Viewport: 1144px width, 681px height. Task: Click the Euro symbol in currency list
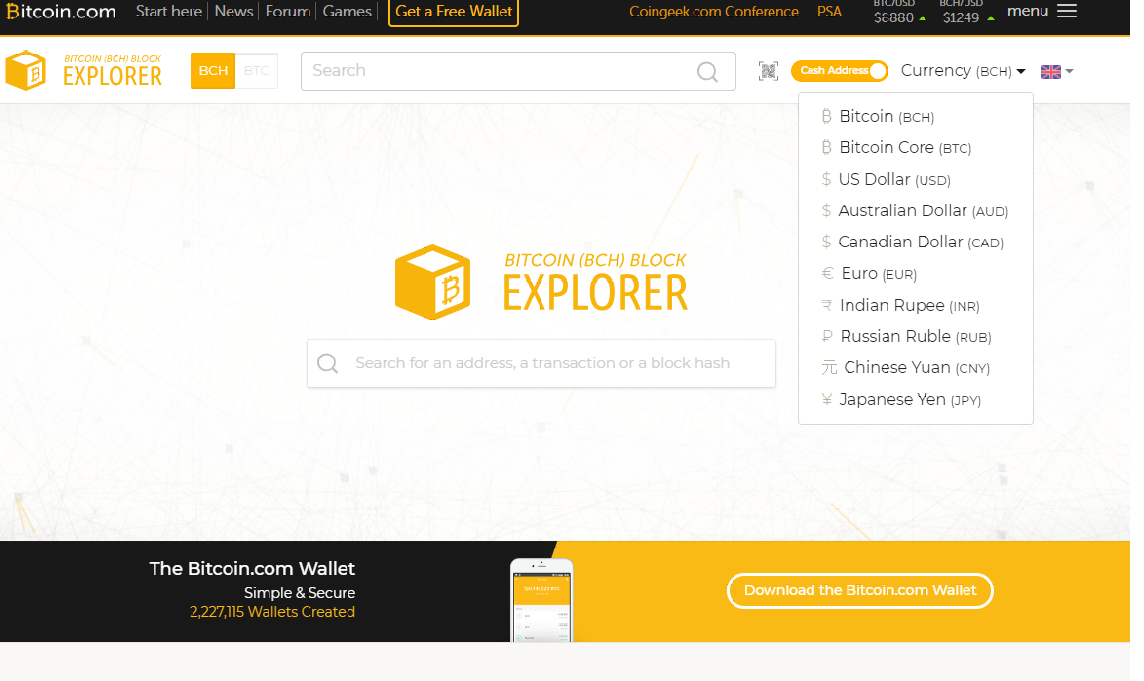point(827,273)
